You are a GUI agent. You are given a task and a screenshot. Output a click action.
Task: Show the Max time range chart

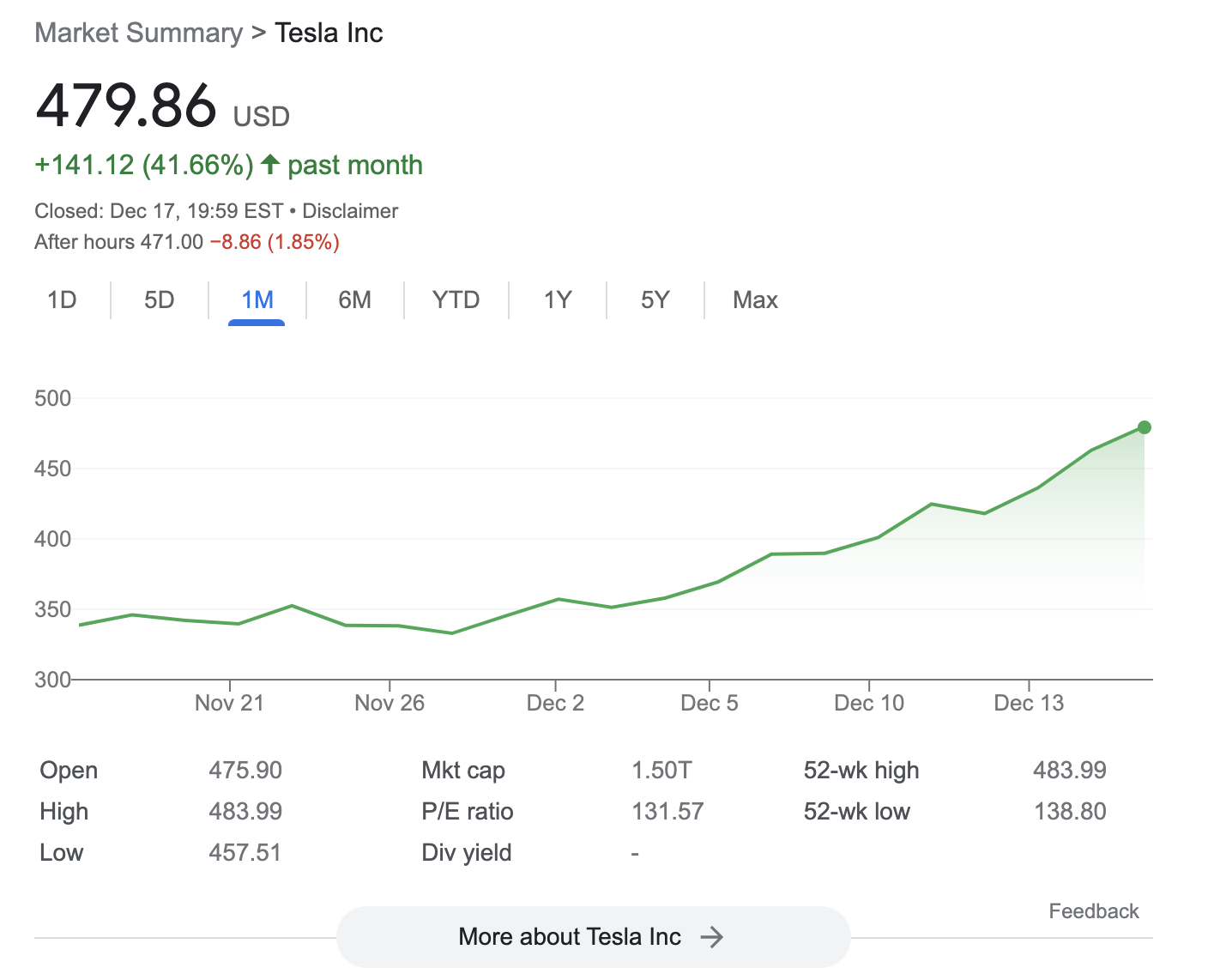pyautogui.click(x=755, y=300)
